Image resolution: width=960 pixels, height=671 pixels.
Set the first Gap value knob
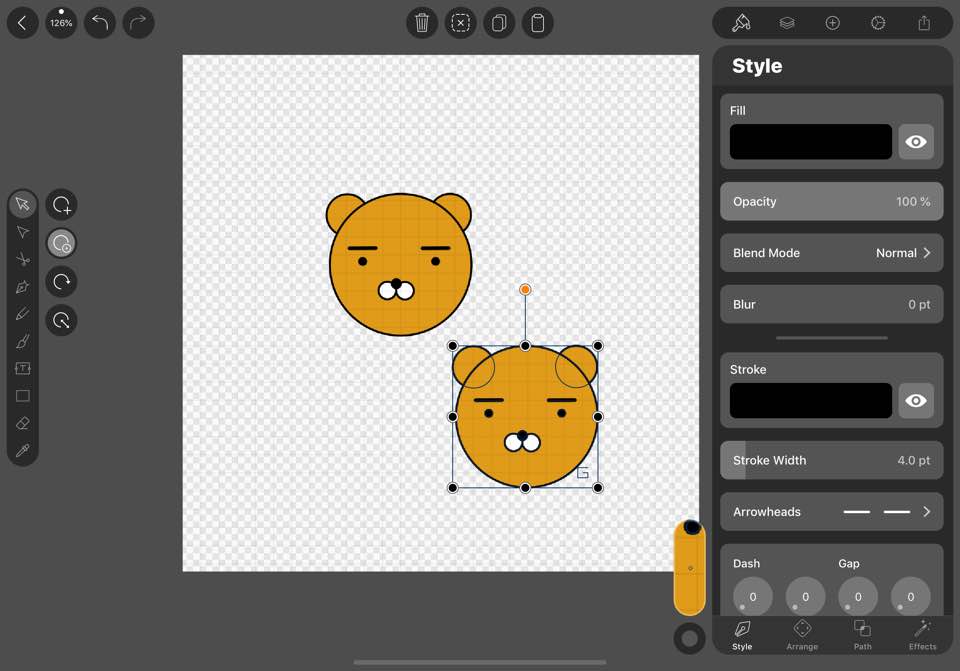[x=858, y=596]
